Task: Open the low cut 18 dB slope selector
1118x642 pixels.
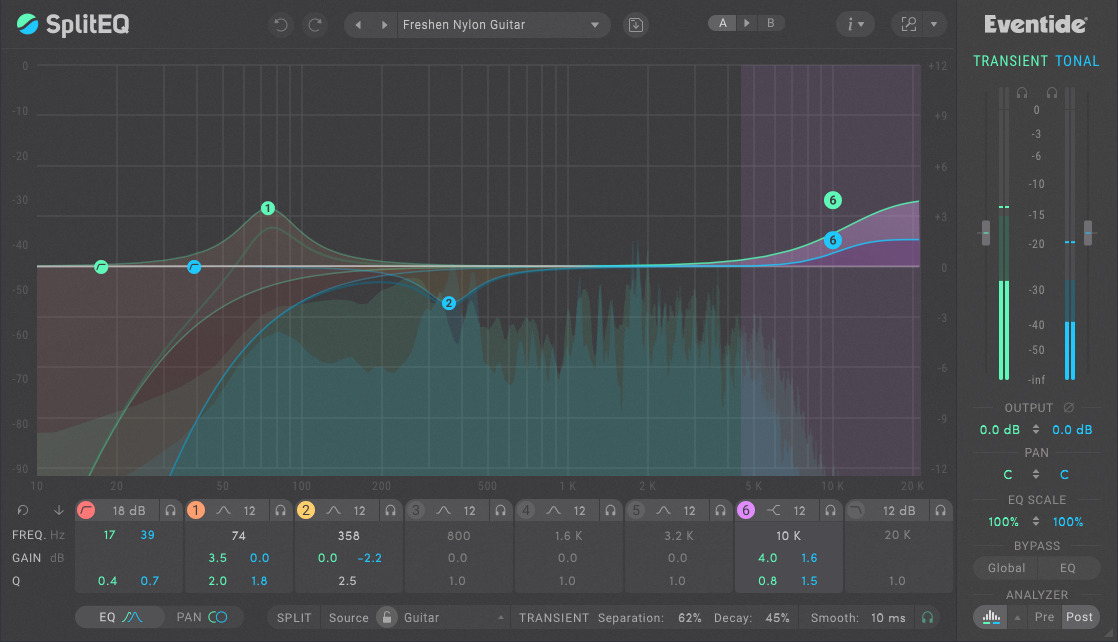Action: coord(128,510)
